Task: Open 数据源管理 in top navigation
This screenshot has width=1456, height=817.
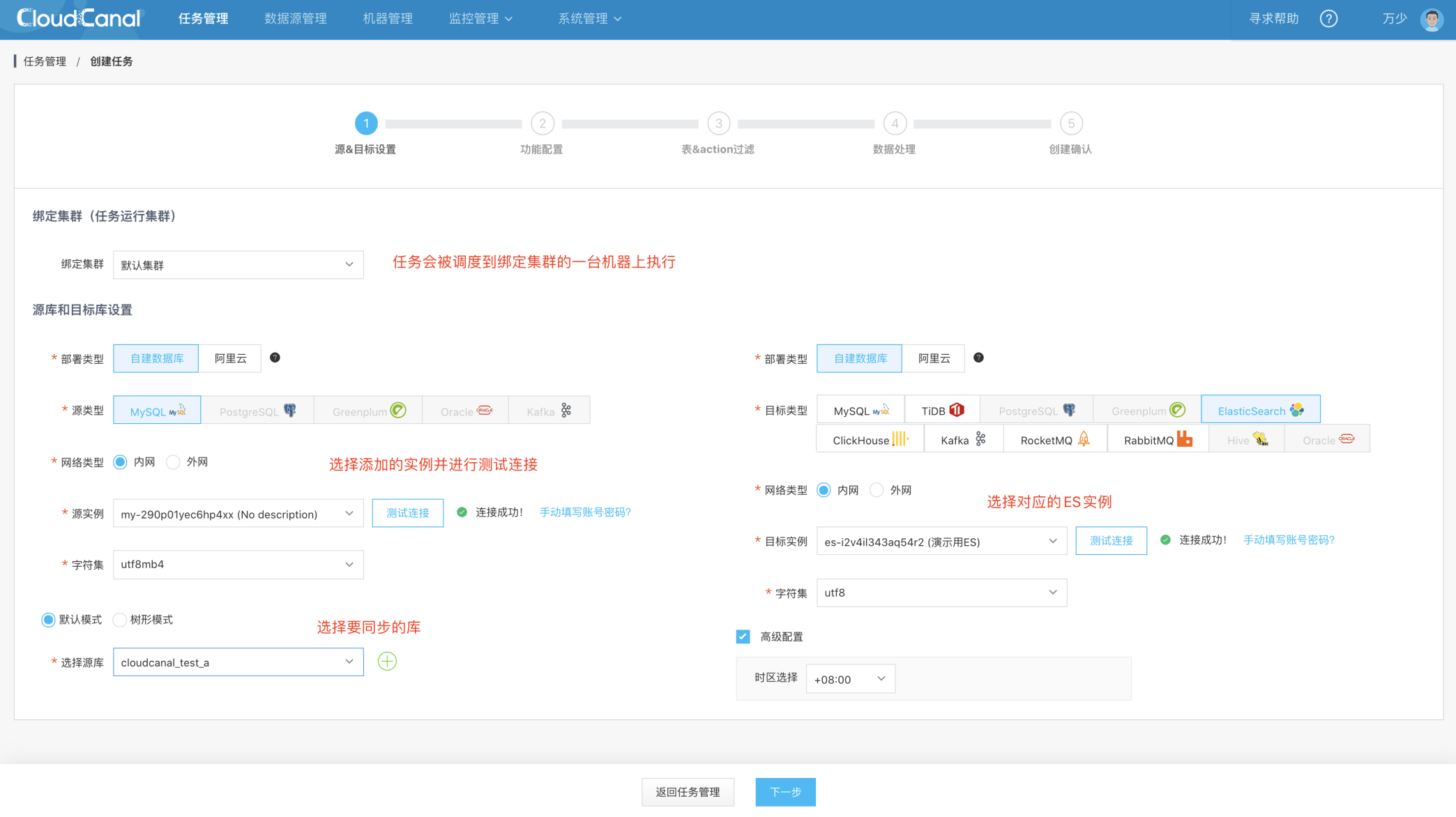Action: click(296, 19)
